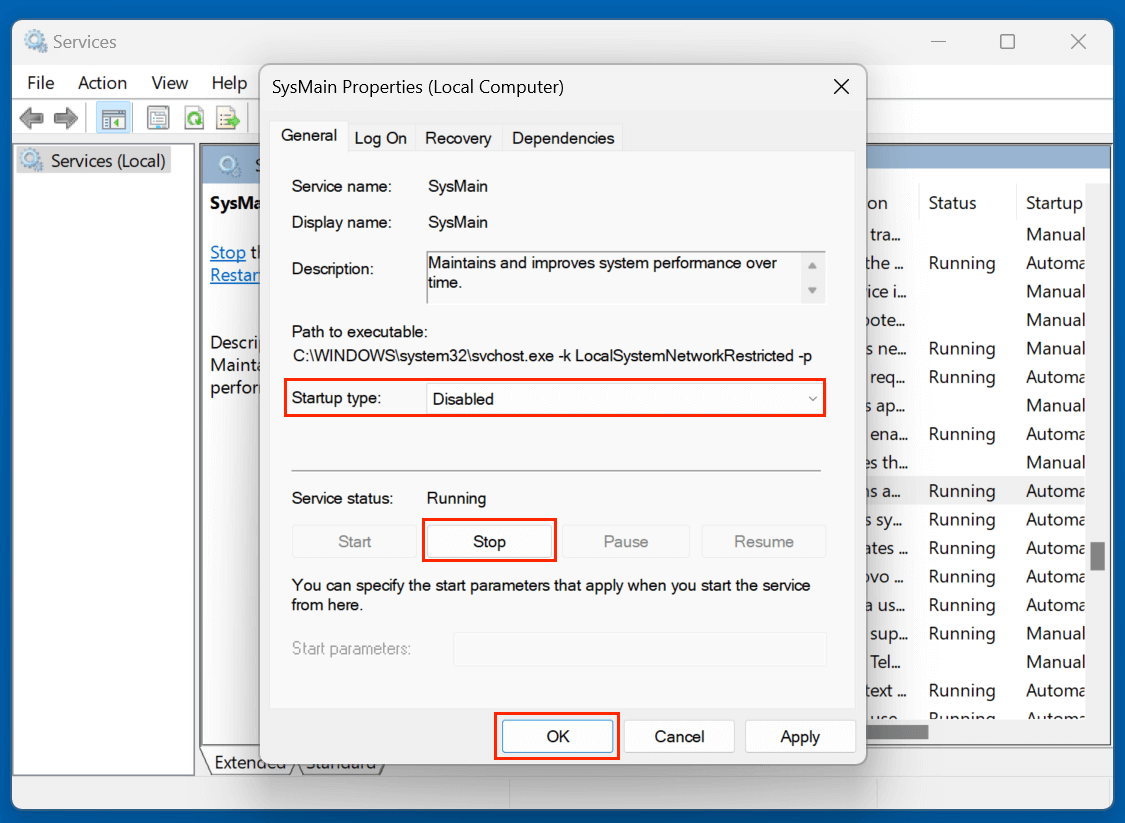Image resolution: width=1125 pixels, height=823 pixels.
Task: Navigate back using the left arrow icon
Action: point(31,117)
